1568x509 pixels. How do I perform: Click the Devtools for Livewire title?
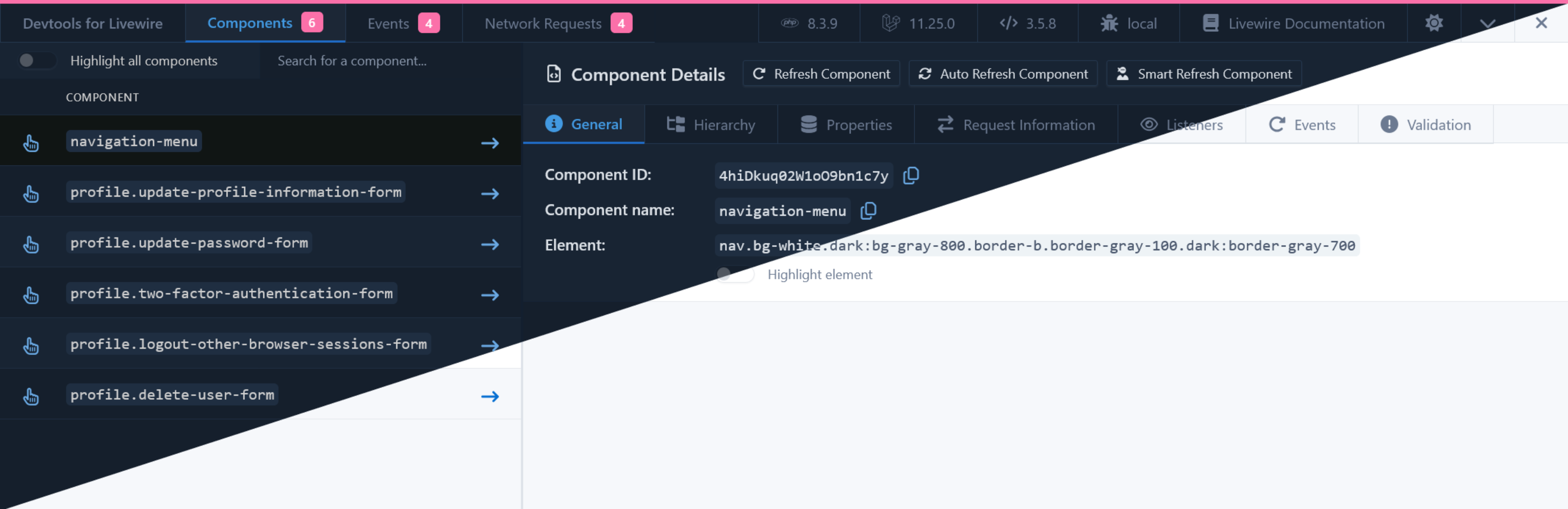[93, 23]
